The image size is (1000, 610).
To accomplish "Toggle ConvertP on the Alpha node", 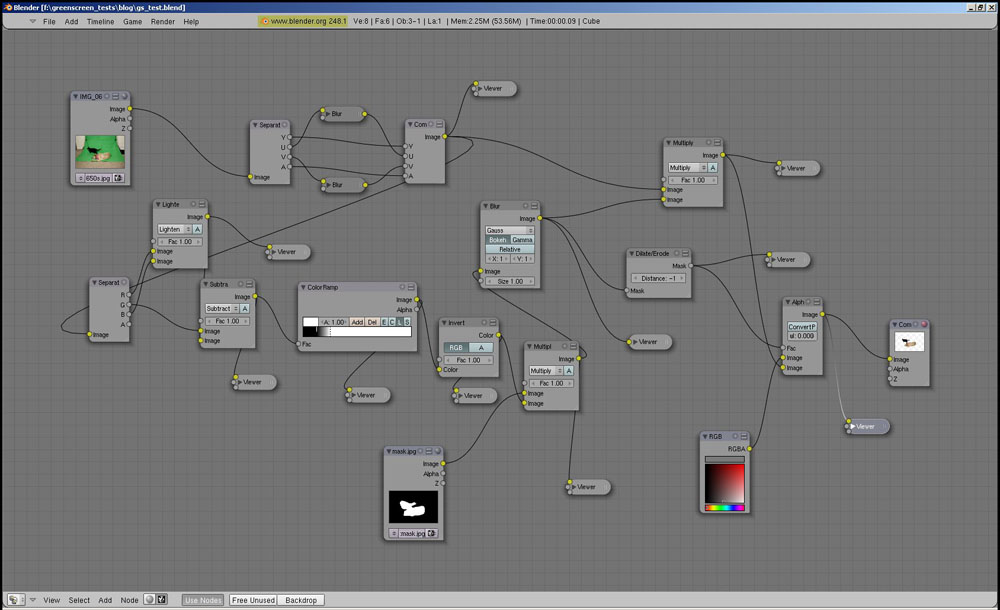I will 802,327.
